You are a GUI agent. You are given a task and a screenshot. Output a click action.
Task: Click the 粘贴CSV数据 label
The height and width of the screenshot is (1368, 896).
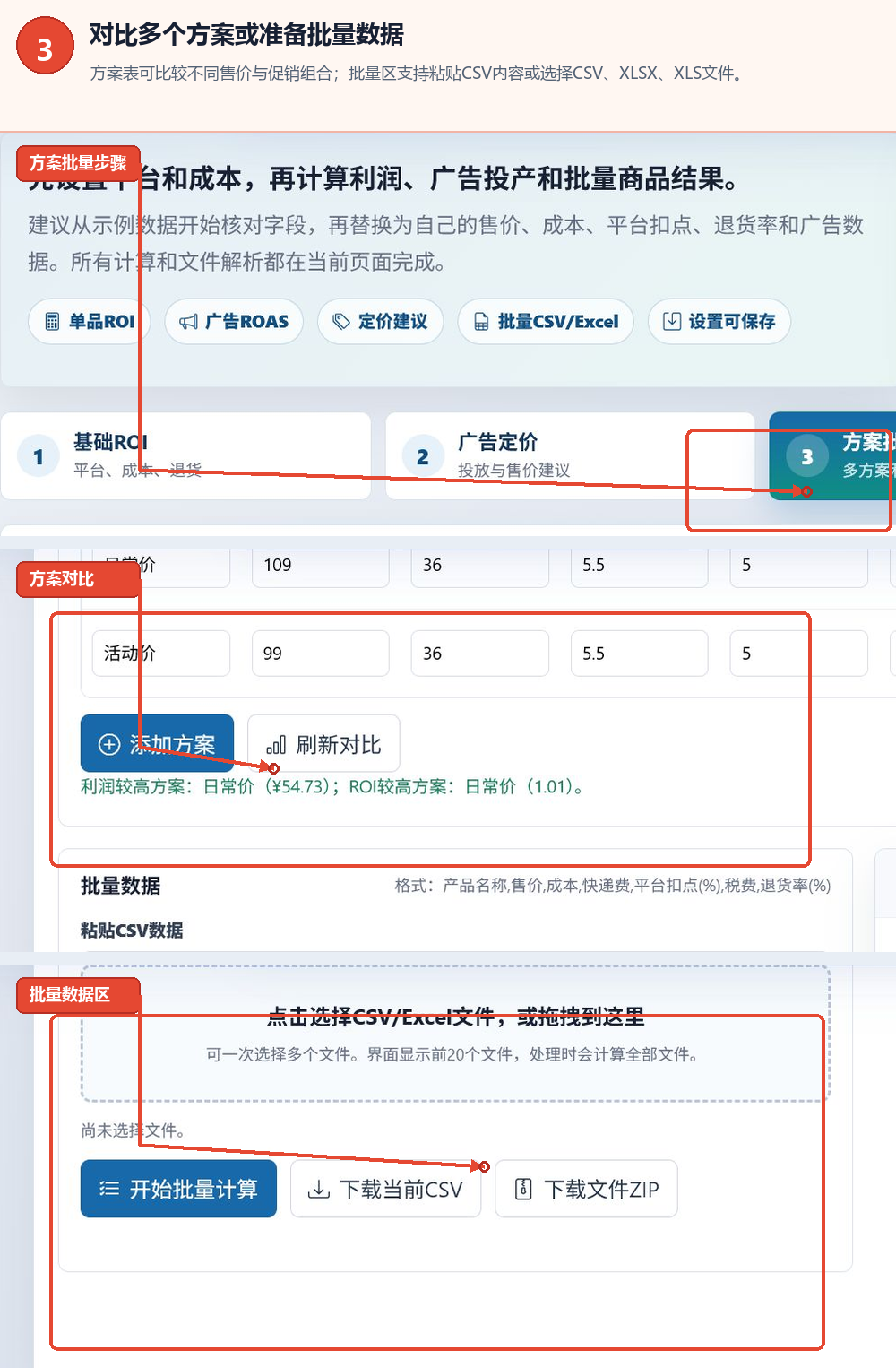(x=132, y=931)
